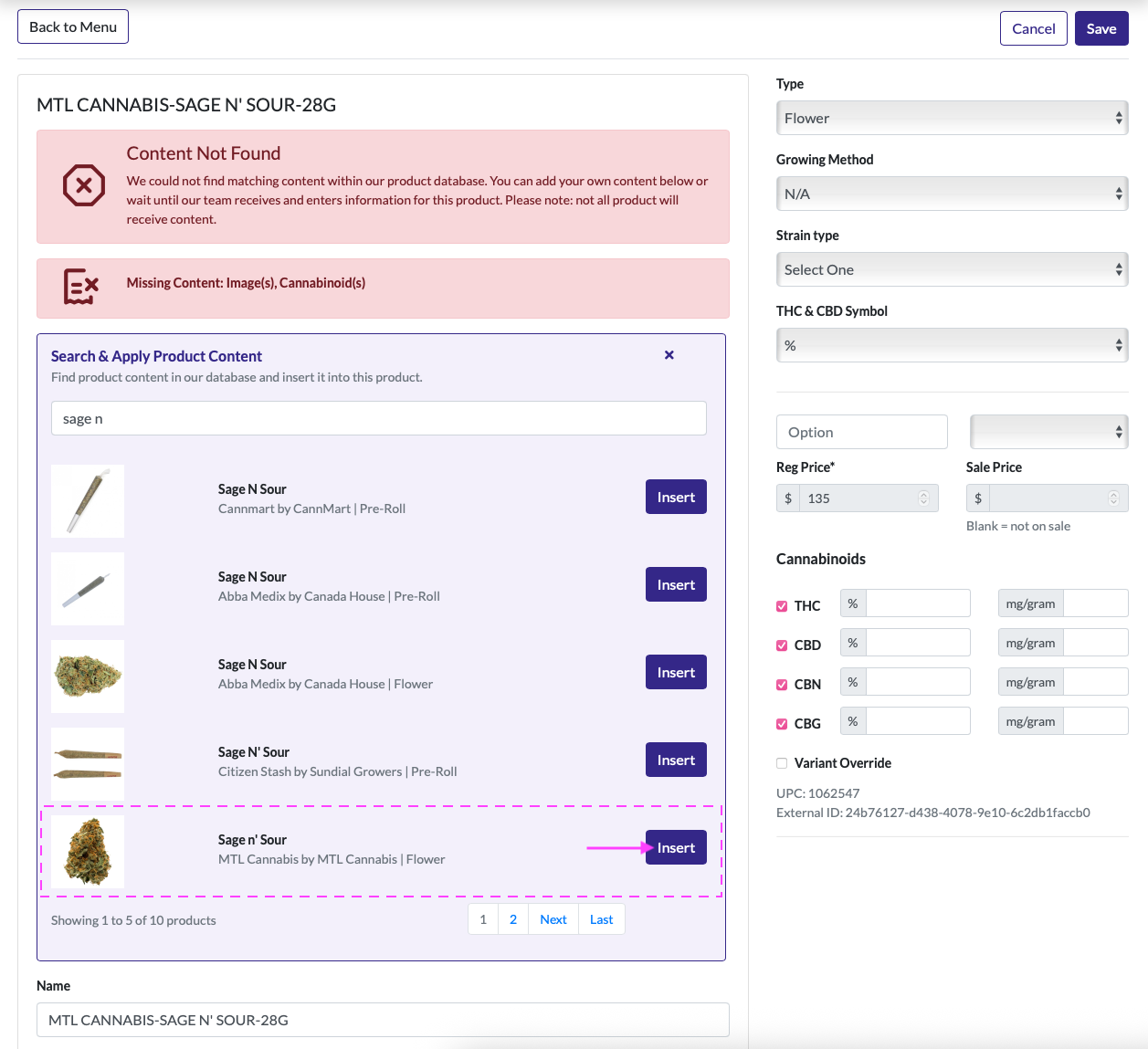Click the THC percent input field
1148x1049 pixels.
(x=918, y=603)
